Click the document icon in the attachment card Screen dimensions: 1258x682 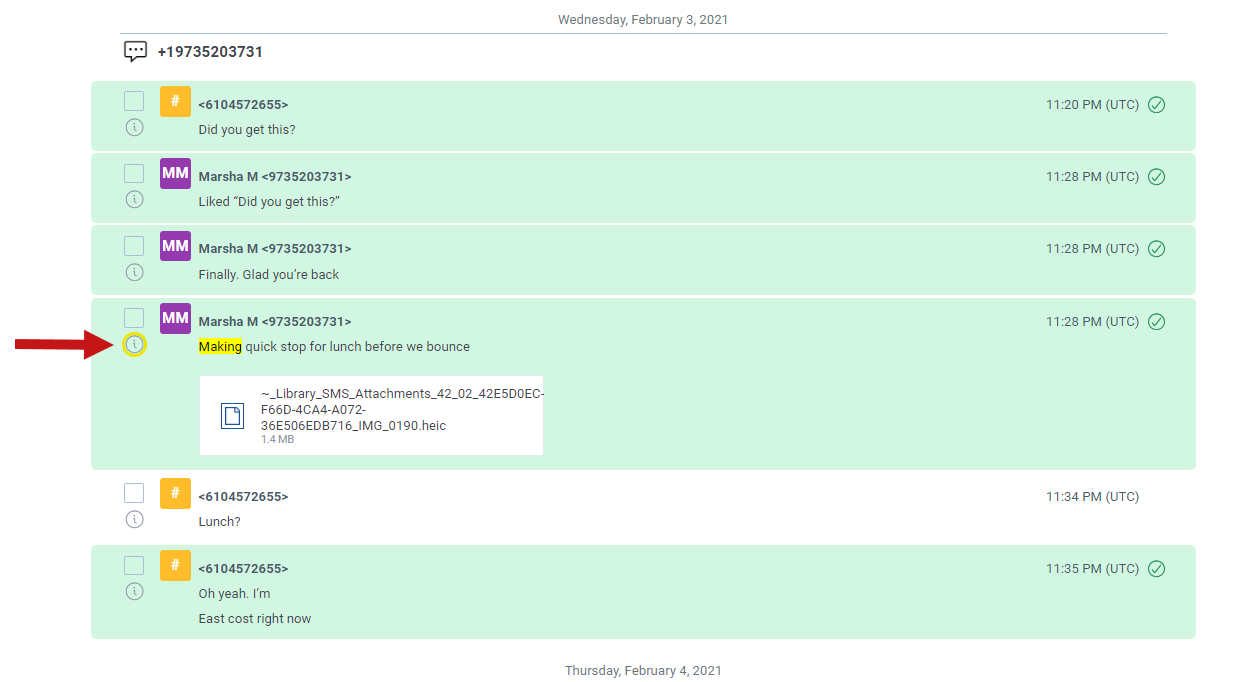[x=232, y=416]
